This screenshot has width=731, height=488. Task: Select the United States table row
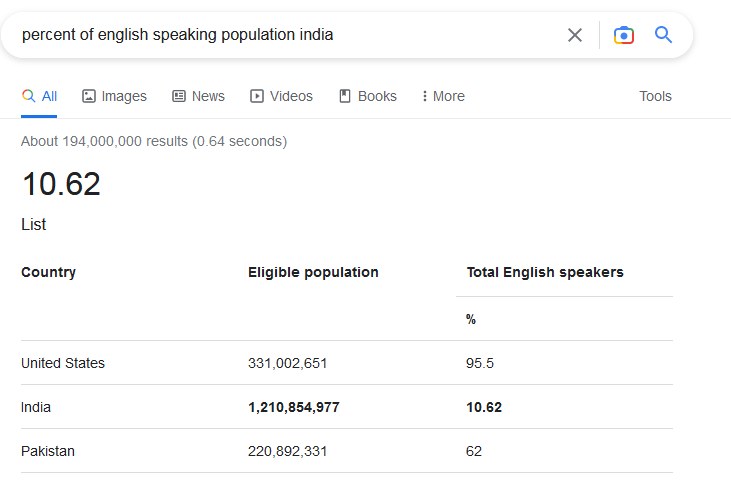point(63,363)
